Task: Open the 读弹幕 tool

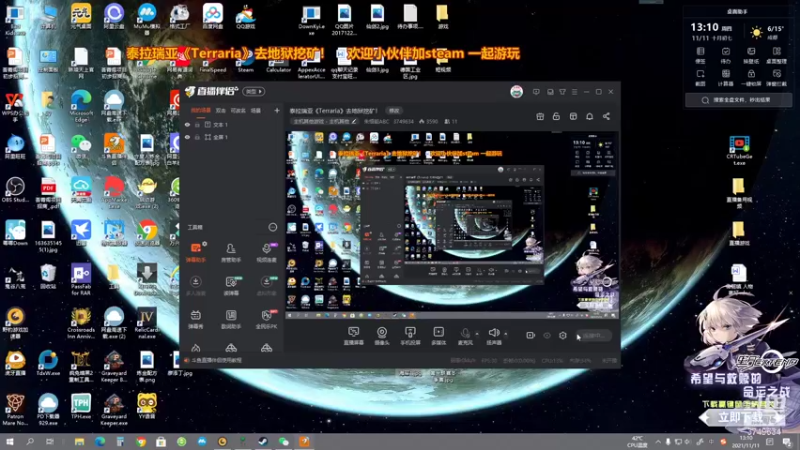Action: coord(231,285)
